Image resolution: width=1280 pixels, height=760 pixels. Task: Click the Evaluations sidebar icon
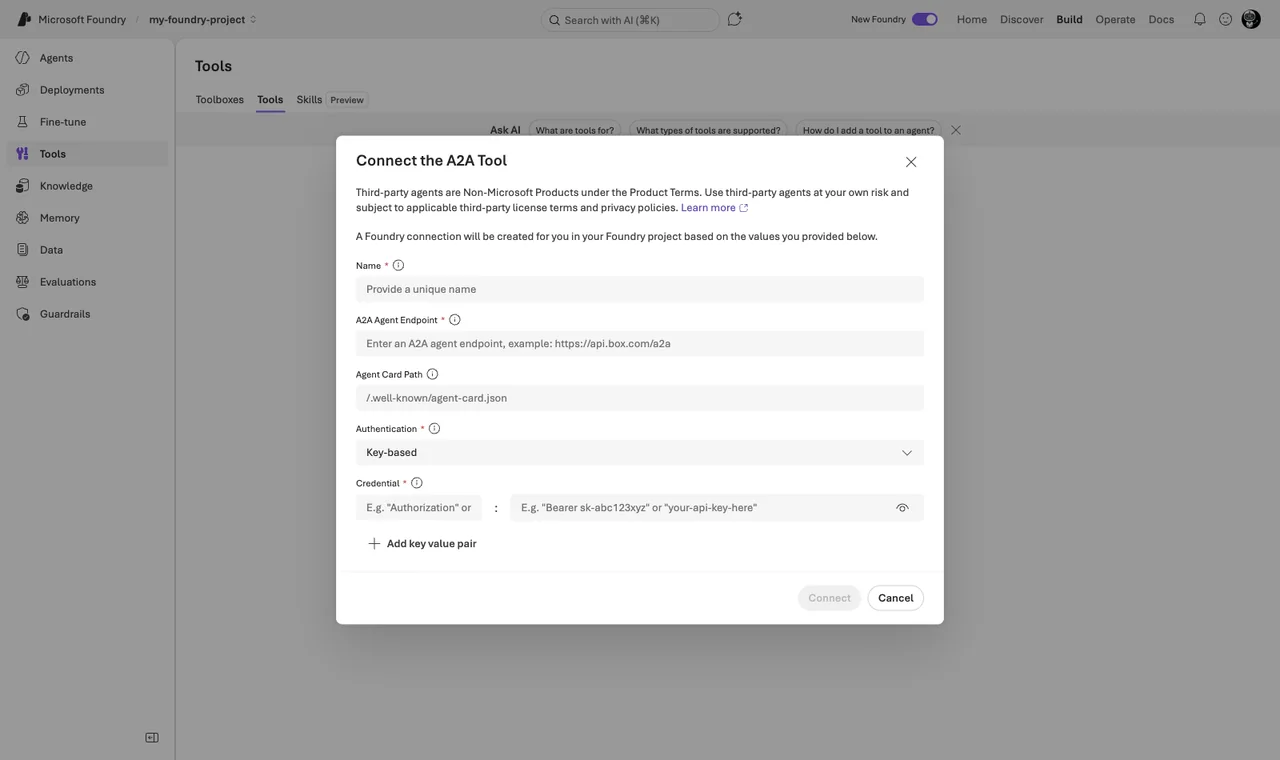pos(23,282)
